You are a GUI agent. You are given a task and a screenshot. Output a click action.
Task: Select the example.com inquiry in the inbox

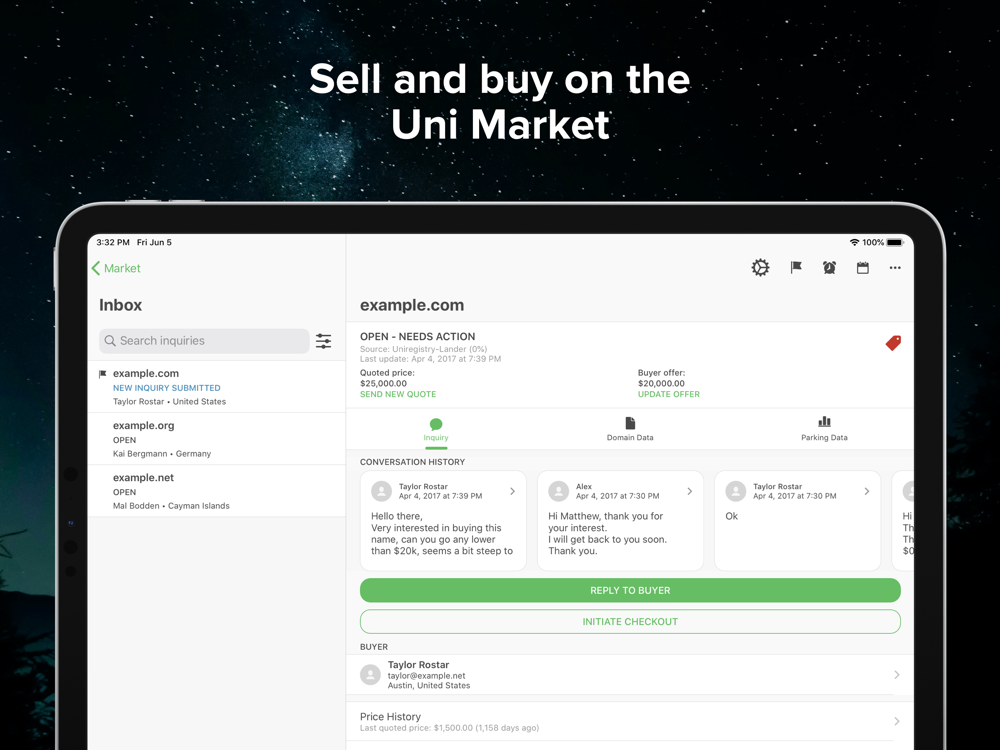pos(217,386)
